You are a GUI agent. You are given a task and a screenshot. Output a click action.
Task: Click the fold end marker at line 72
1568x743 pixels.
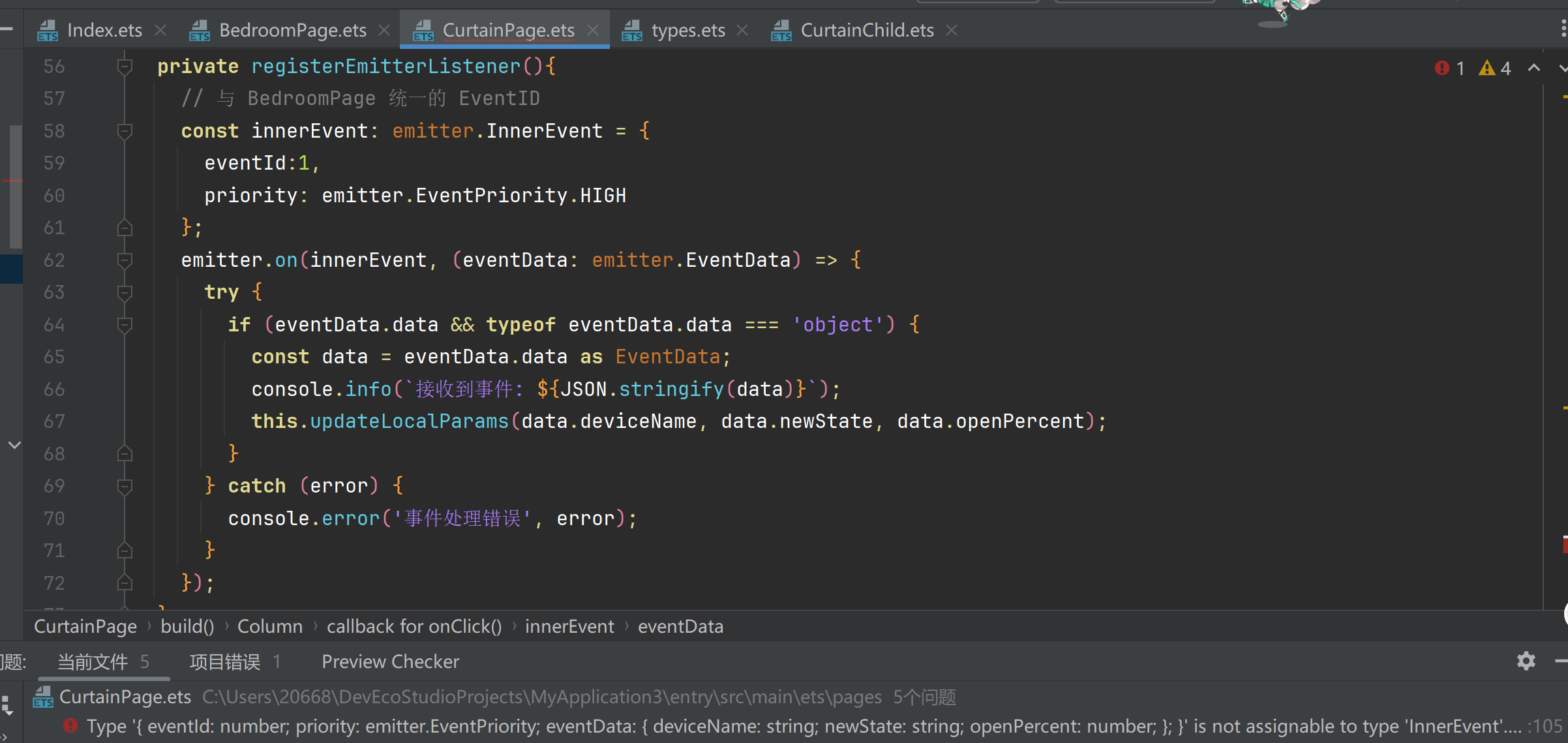tap(125, 583)
